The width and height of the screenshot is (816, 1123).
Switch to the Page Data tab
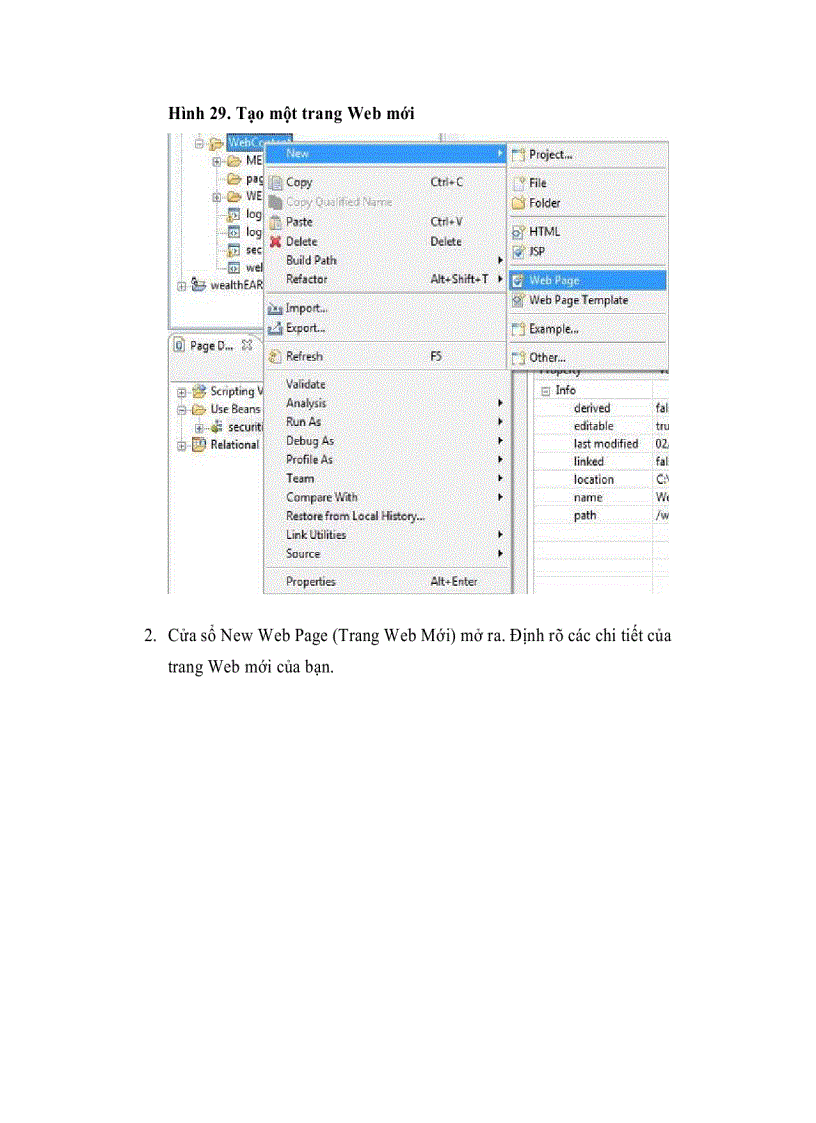point(211,346)
